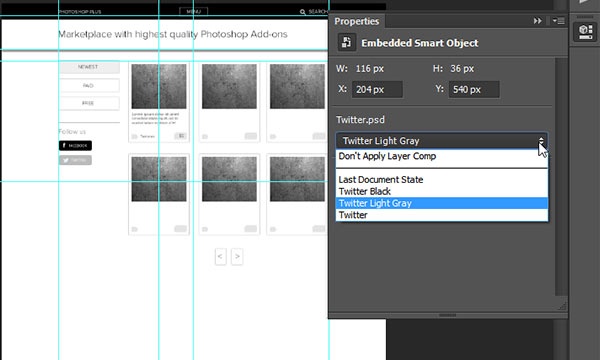Click the MENU button in mockup header
600x360 pixels.
[x=194, y=11]
